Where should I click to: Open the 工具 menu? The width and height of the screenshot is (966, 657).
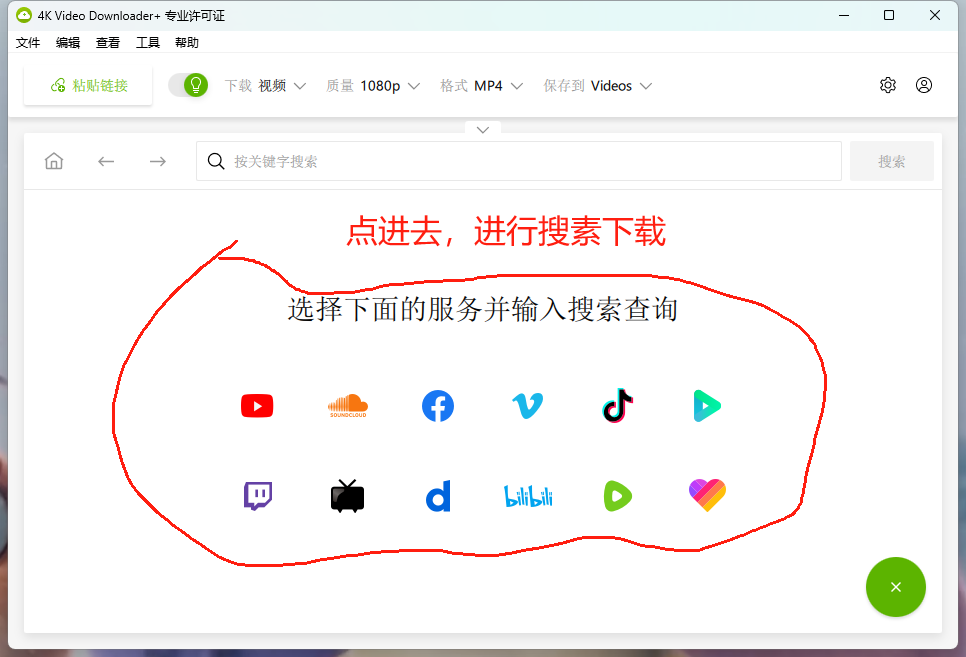148,43
